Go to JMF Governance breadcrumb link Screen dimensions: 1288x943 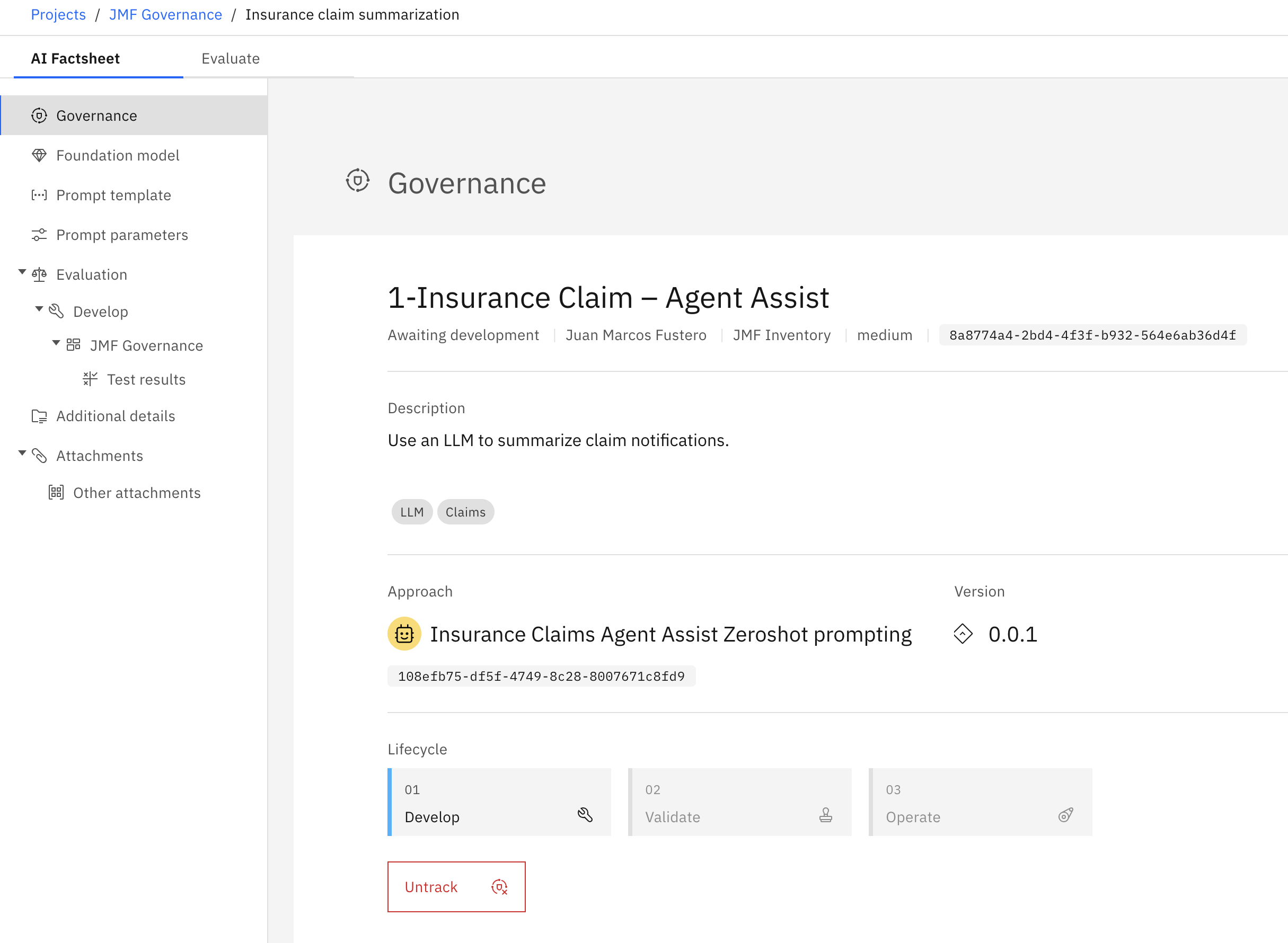(x=166, y=14)
